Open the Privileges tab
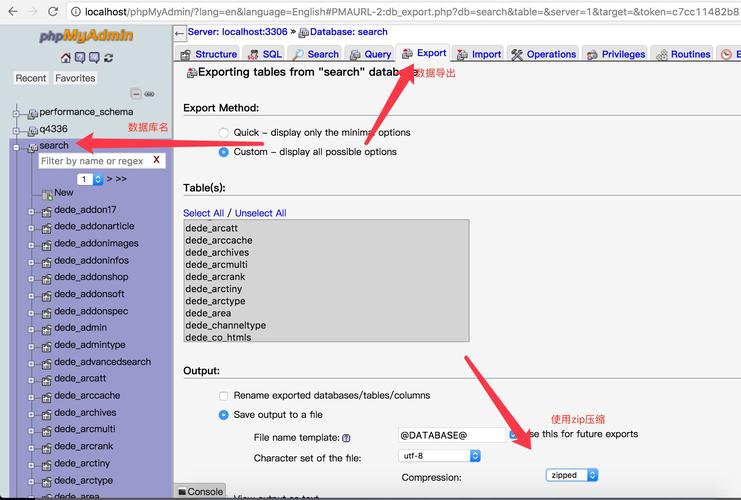741x500 pixels. point(616,54)
